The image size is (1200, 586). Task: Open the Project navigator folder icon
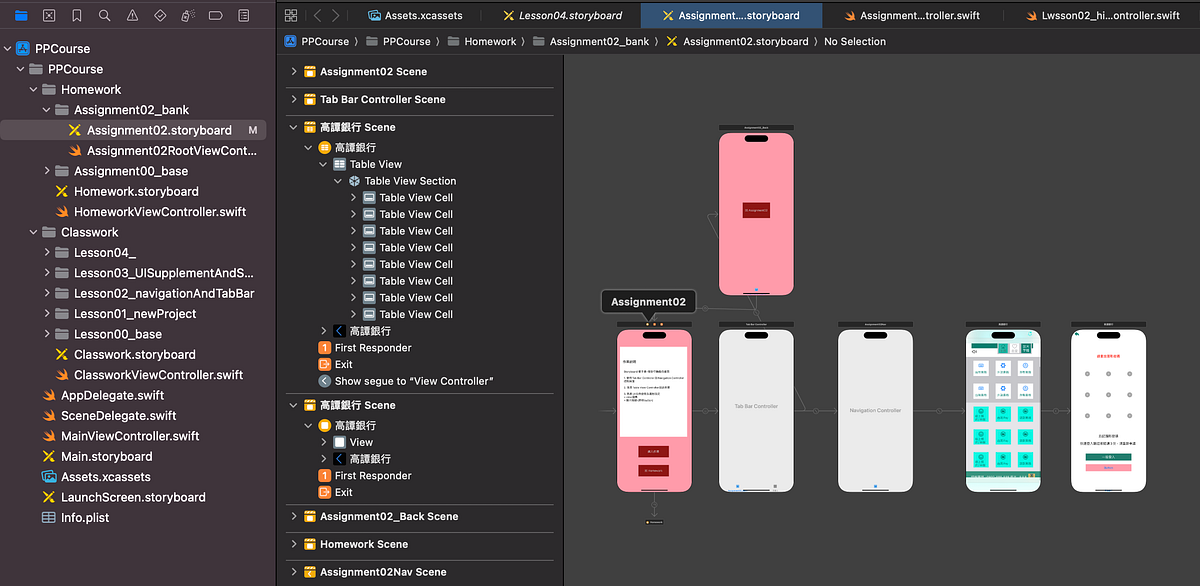click(x=22, y=15)
